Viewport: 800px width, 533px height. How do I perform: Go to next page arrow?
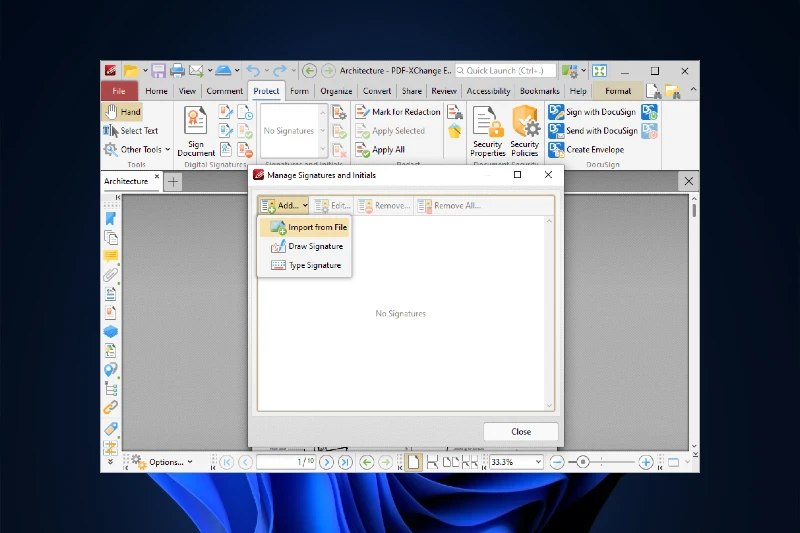[x=327, y=462]
